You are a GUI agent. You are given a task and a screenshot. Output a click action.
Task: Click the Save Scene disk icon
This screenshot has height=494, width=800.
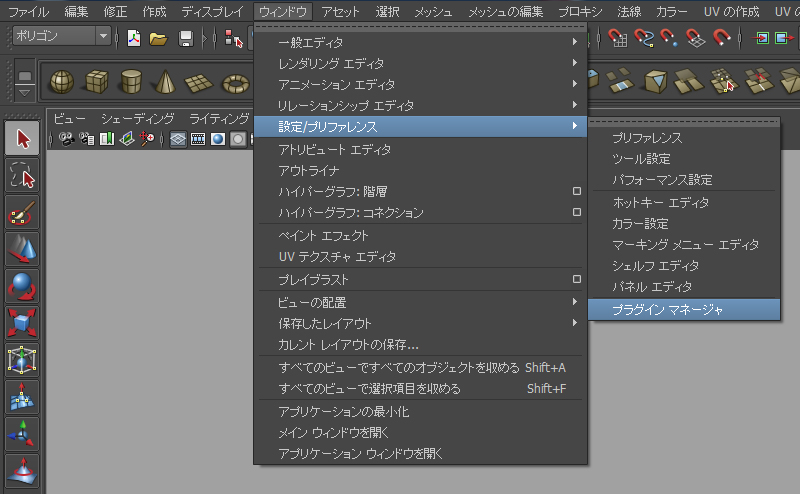(185, 38)
